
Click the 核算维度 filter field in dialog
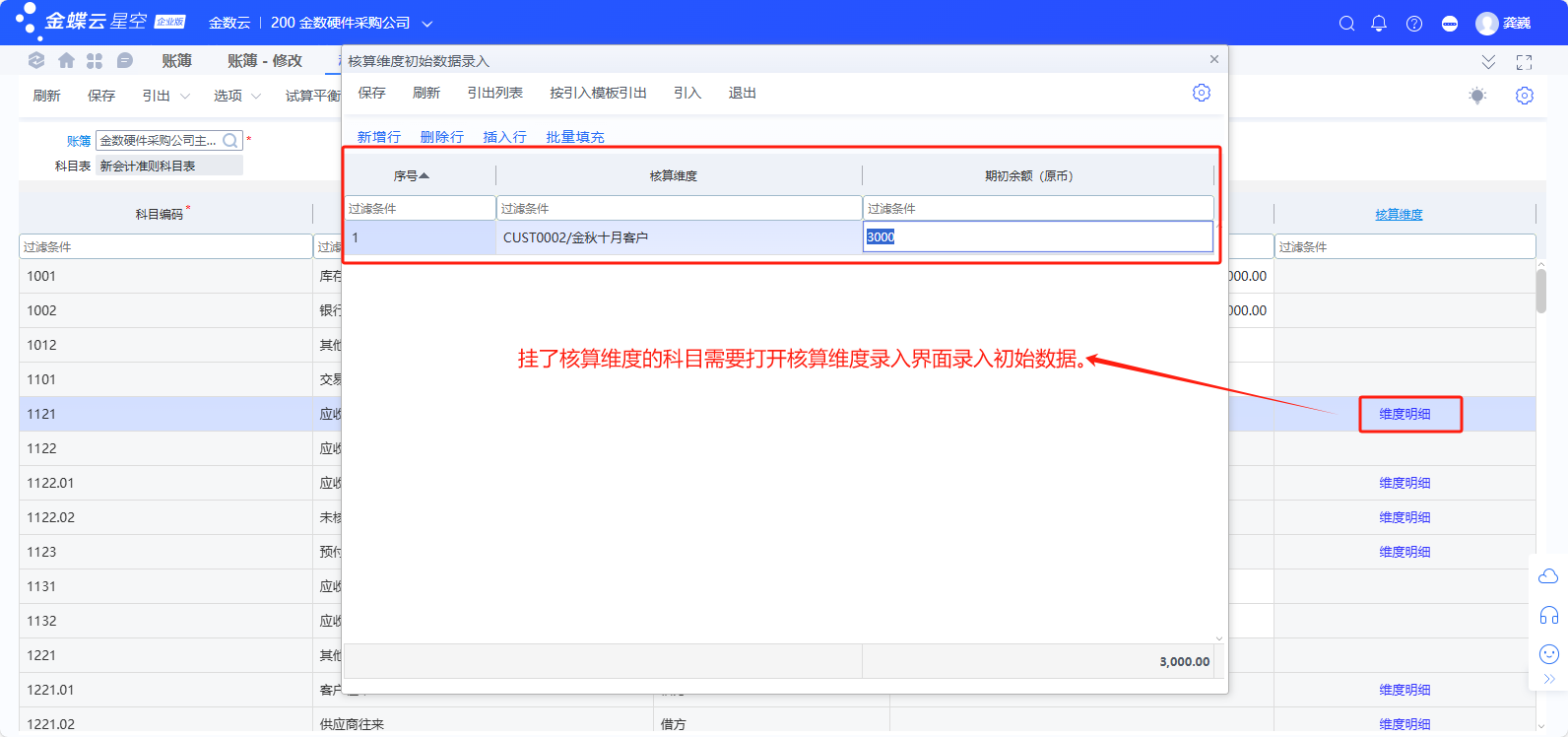click(680, 208)
